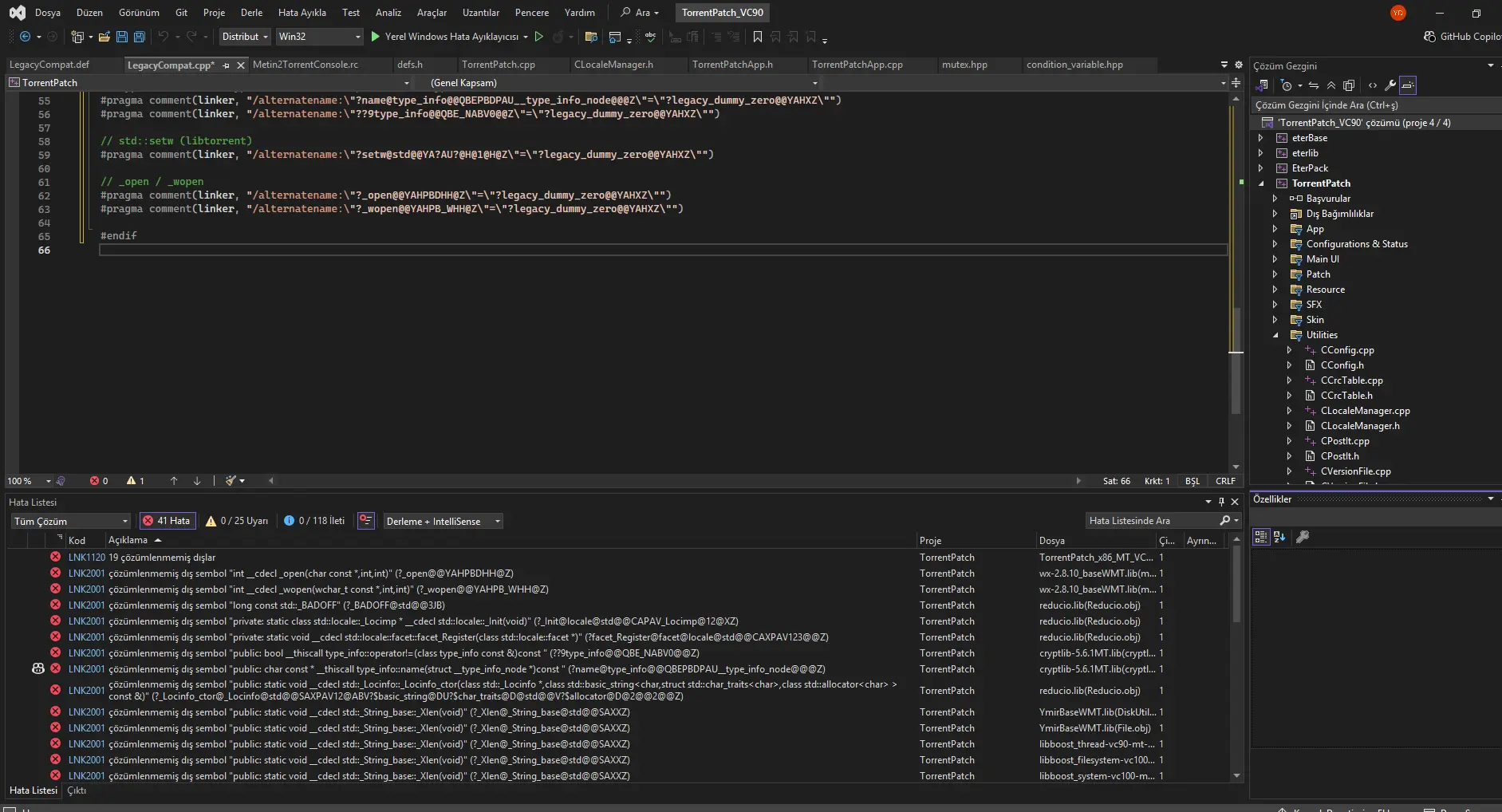Start without debugging using the outlined play icon
Screen dimensions: 1502x812
539,37
